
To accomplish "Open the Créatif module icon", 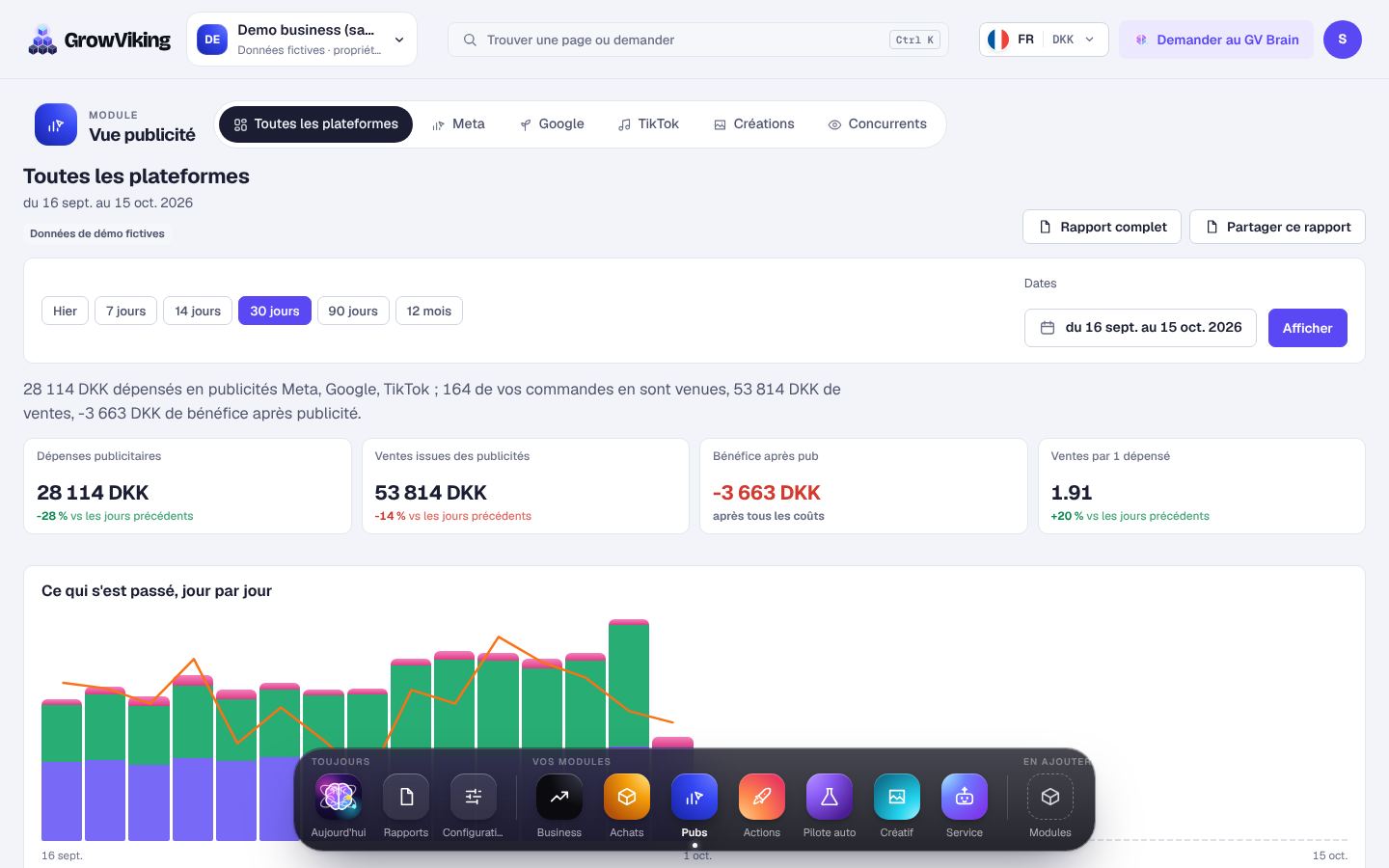I will click(x=897, y=797).
